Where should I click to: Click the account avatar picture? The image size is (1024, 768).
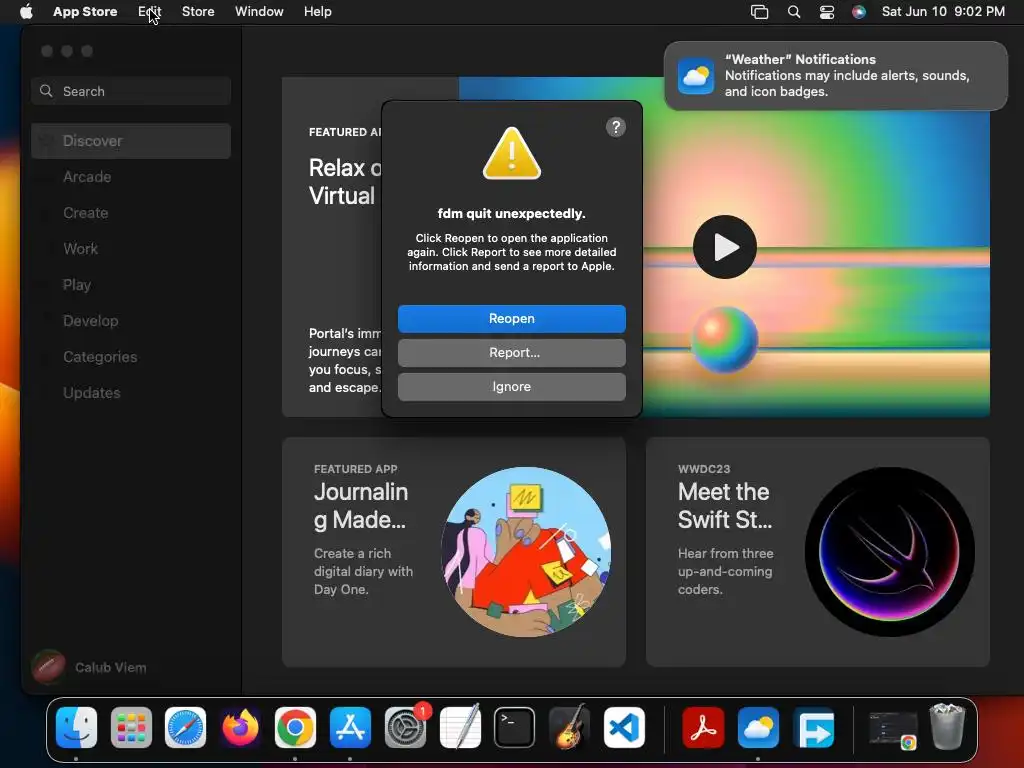click(x=48, y=667)
